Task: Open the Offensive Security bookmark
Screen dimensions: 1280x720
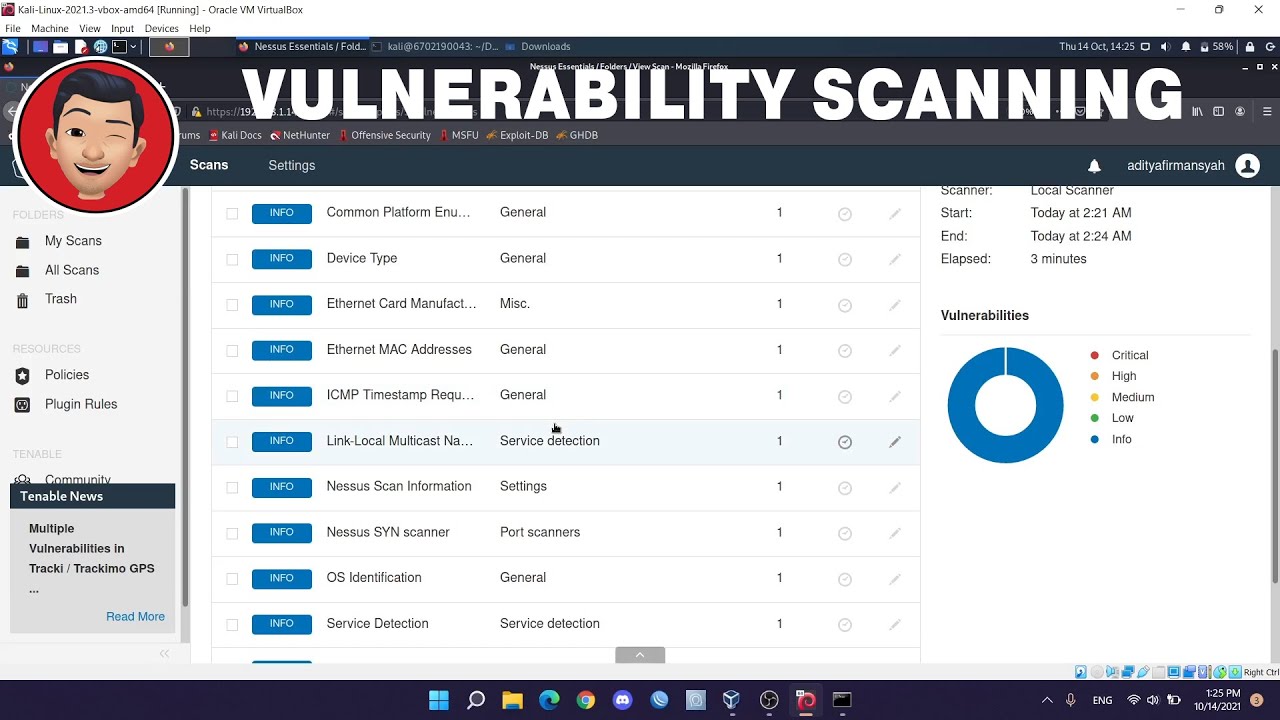Action: pyautogui.click(x=384, y=135)
